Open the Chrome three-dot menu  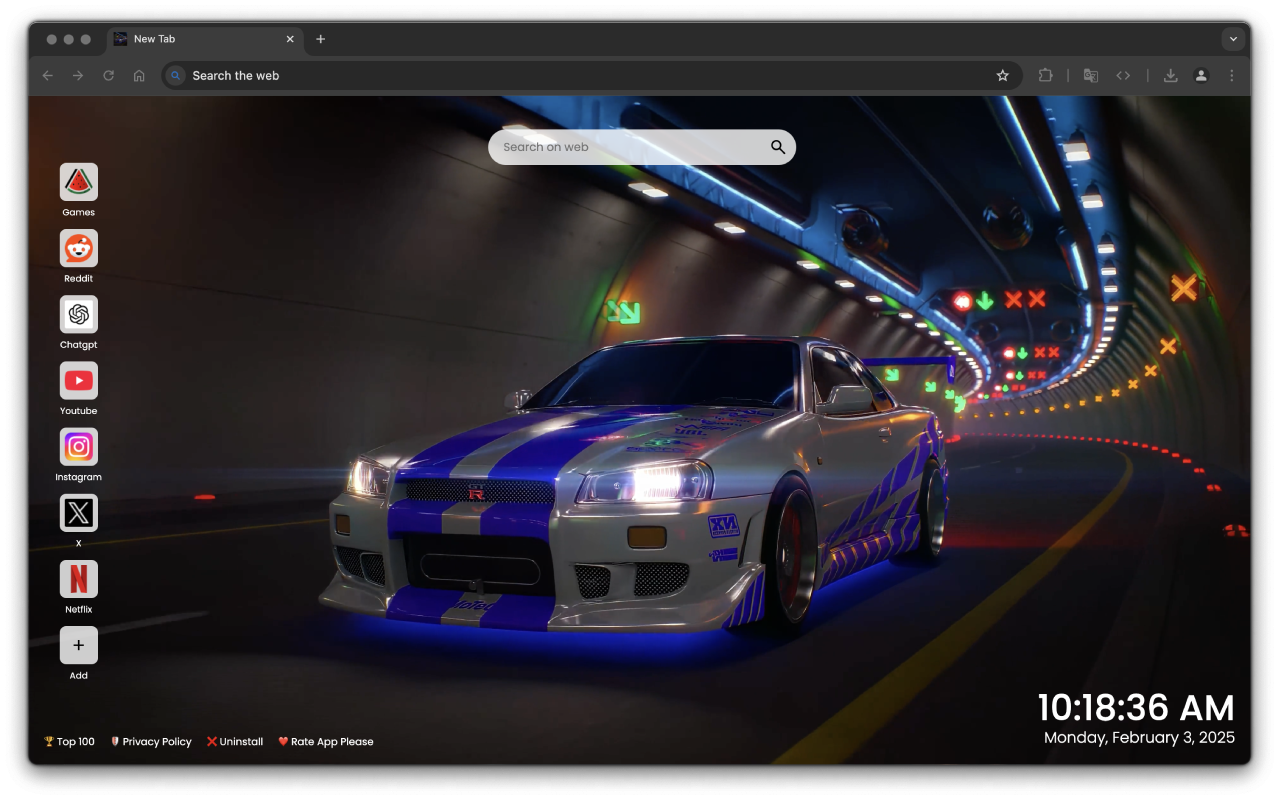pyautogui.click(x=1231, y=75)
